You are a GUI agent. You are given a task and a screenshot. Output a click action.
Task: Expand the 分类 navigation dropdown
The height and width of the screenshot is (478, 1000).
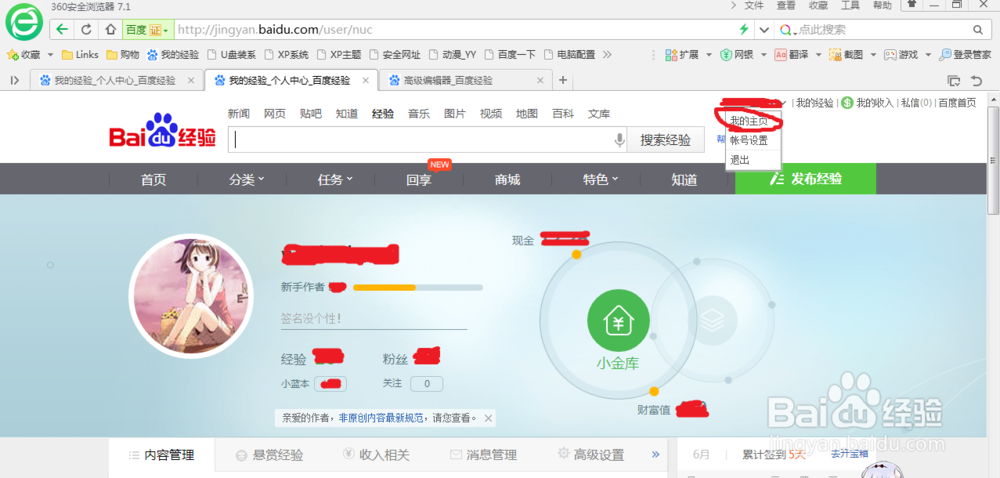247,180
